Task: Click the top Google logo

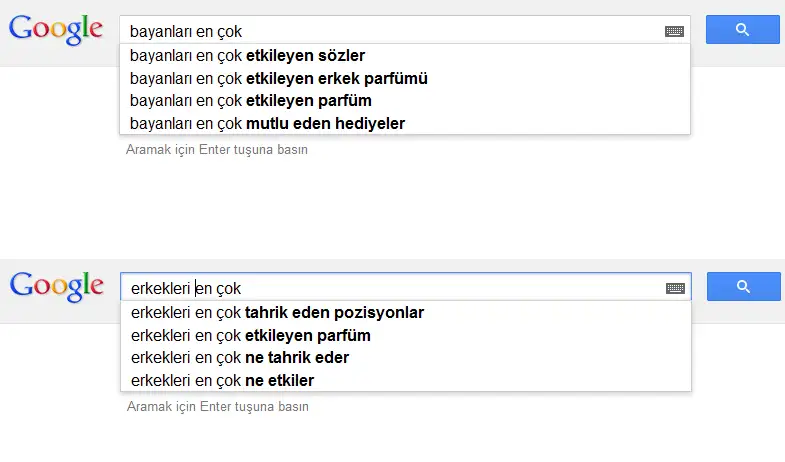Action: coord(56,30)
